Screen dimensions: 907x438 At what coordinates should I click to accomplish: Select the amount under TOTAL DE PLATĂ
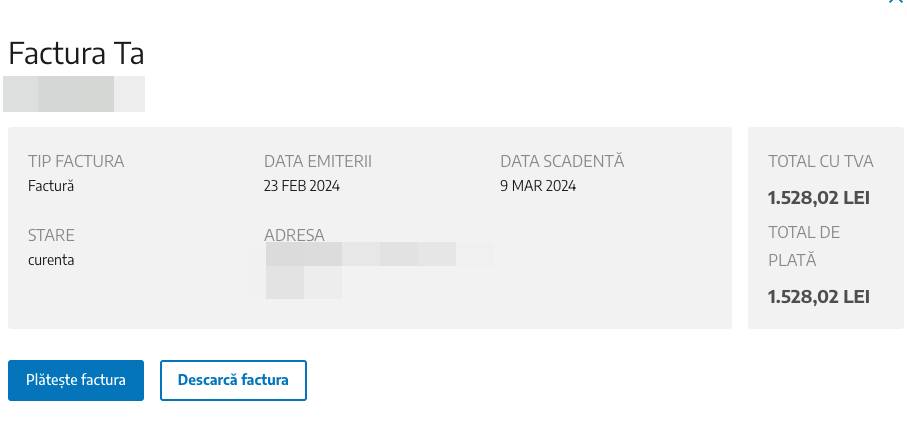click(819, 297)
